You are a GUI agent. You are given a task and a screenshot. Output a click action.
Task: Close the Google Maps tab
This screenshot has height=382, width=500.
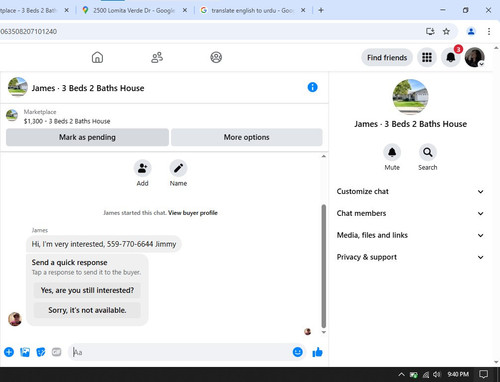(185, 10)
